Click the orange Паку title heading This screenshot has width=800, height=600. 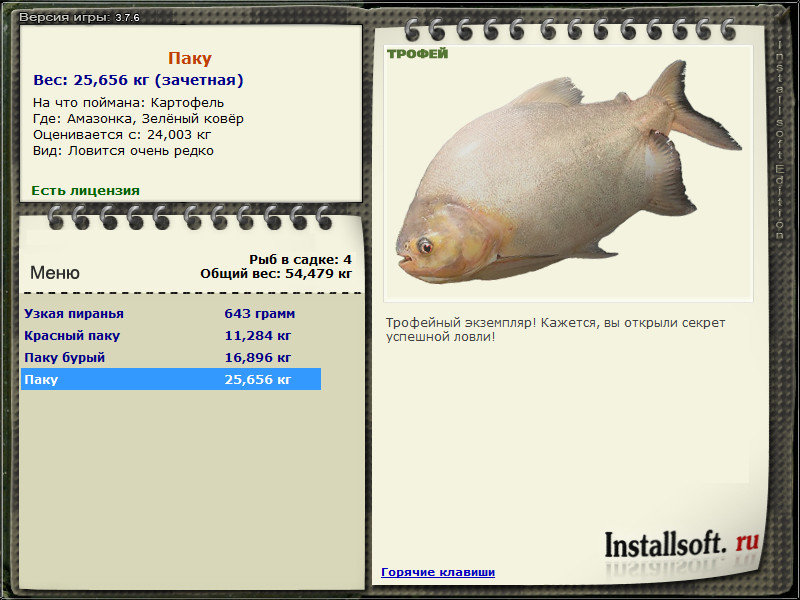pos(190,58)
